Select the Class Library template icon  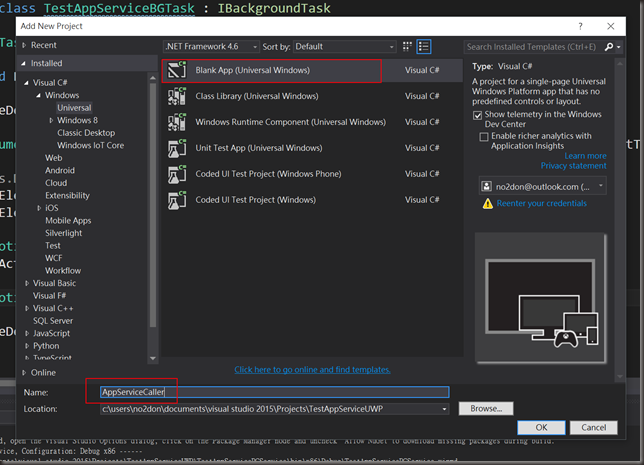point(177,97)
